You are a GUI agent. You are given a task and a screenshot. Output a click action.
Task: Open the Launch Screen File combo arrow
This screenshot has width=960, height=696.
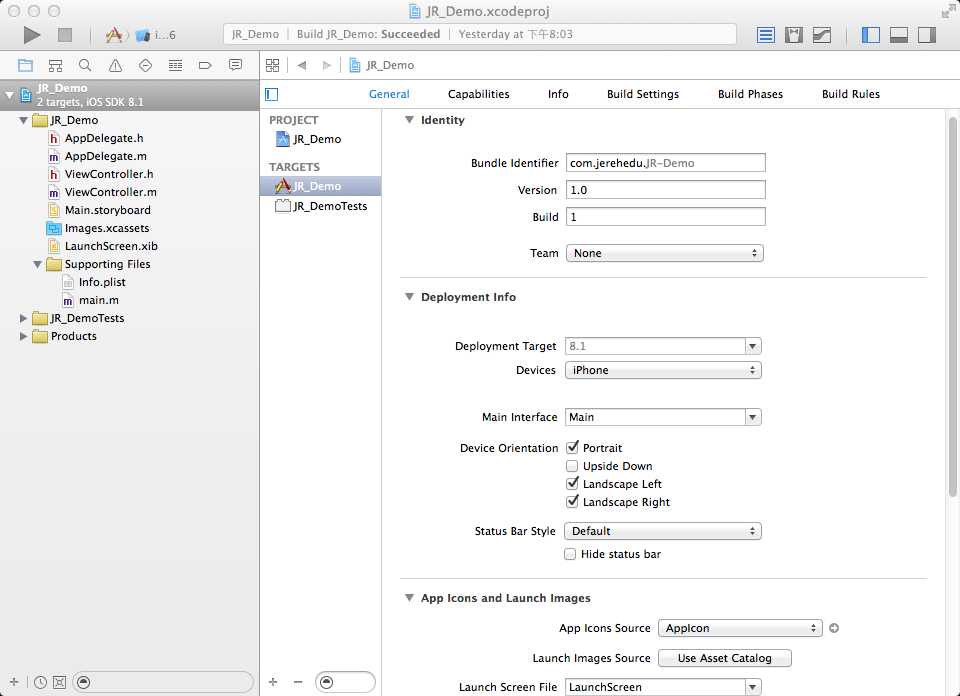[x=752, y=687]
